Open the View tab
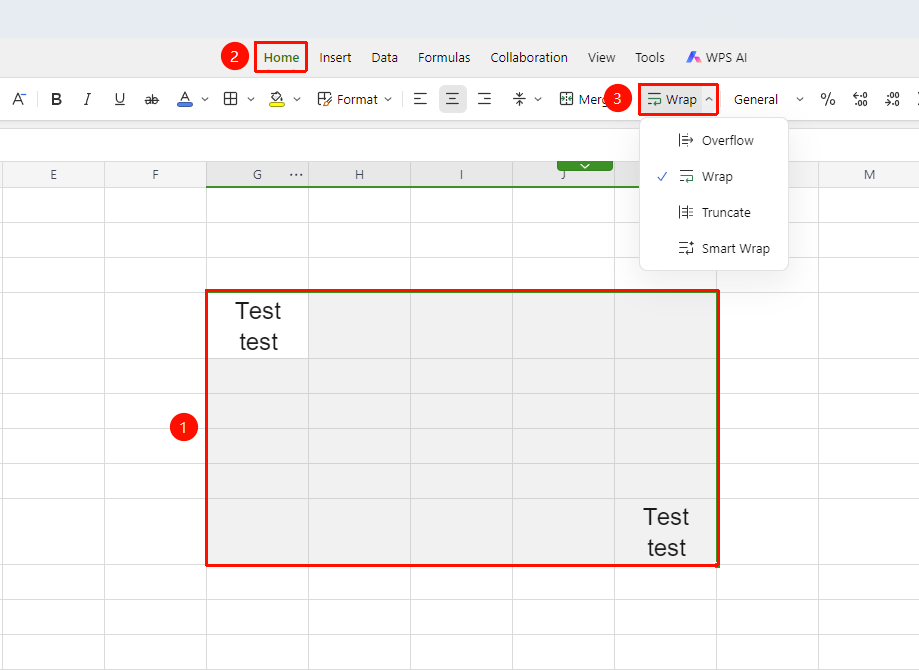919x670 pixels. (601, 57)
